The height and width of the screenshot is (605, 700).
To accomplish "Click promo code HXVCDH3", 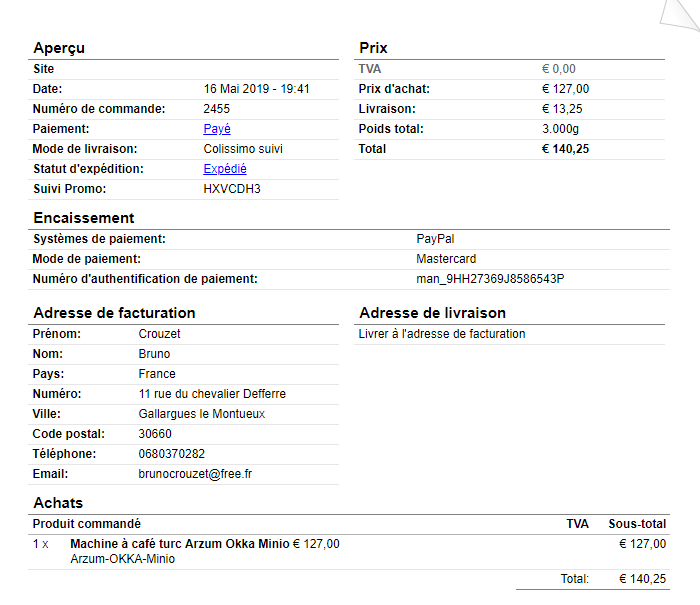I will click(232, 189).
